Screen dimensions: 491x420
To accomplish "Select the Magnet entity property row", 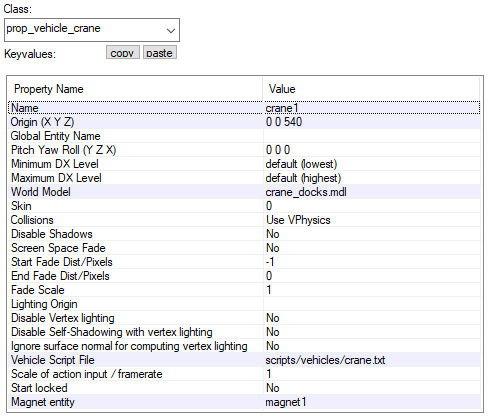I will pos(244,402).
